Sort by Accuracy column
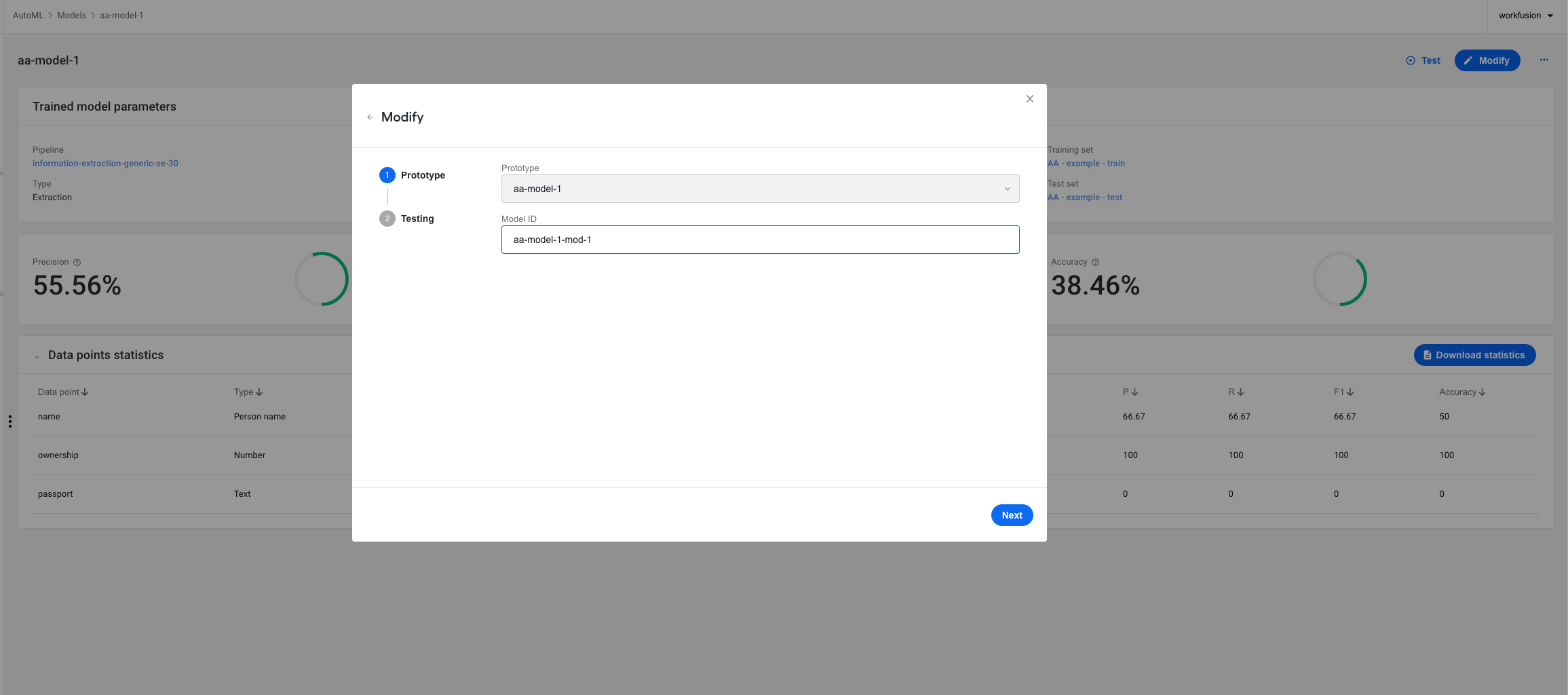The height and width of the screenshot is (695, 1568). pos(1462,392)
